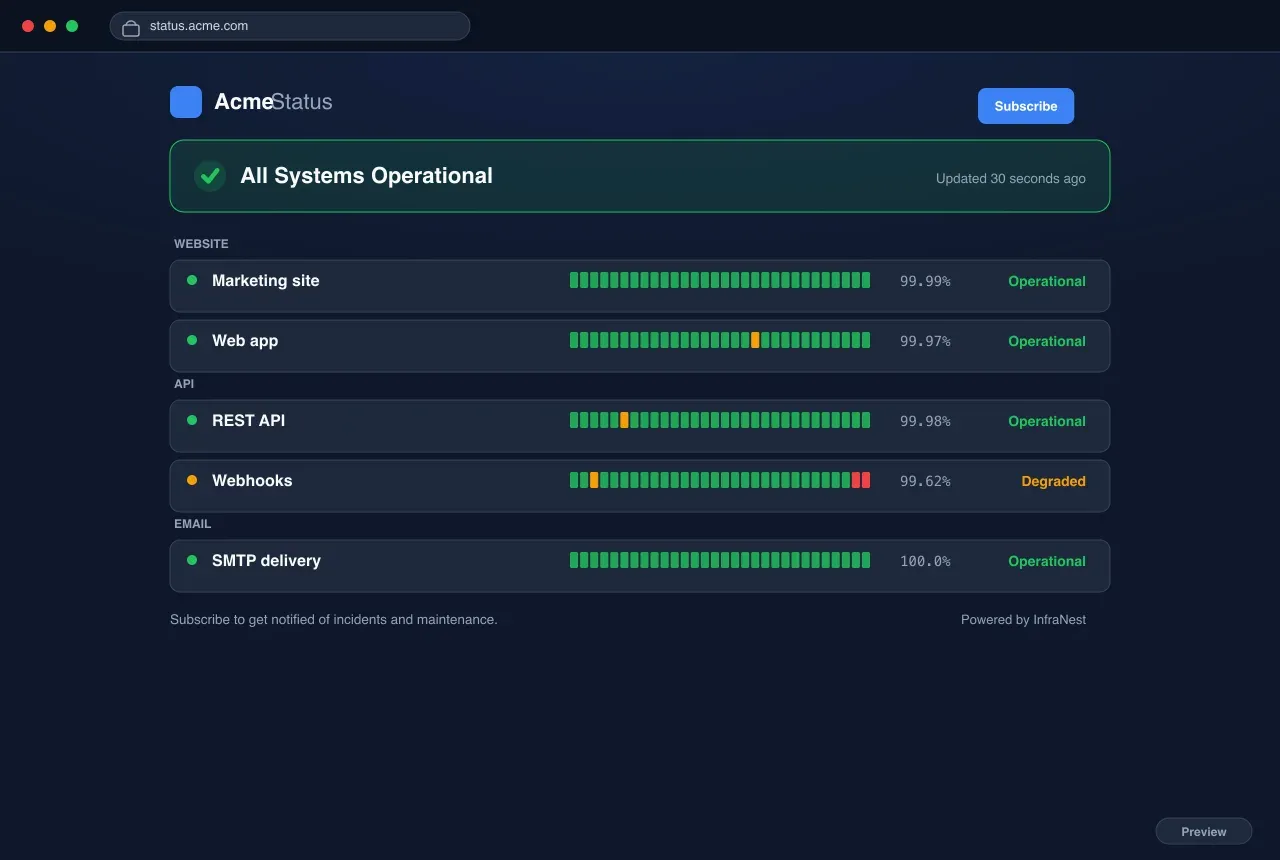Click Web app green status dot
Image resolution: width=1280 pixels, height=860 pixels.
point(192,340)
